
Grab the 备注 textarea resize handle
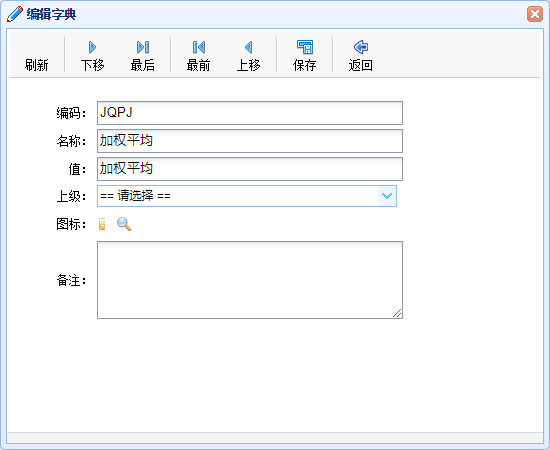(397, 313)
